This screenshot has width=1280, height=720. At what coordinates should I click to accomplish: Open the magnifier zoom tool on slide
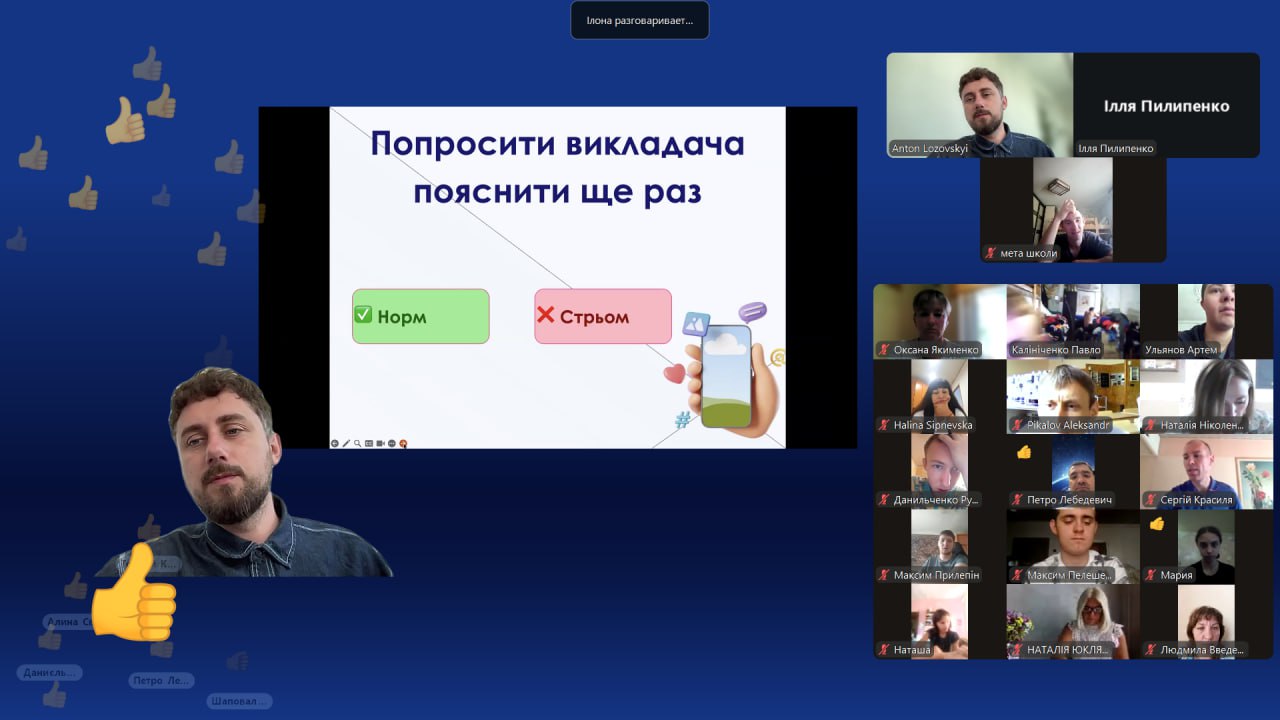pos(357,443)
